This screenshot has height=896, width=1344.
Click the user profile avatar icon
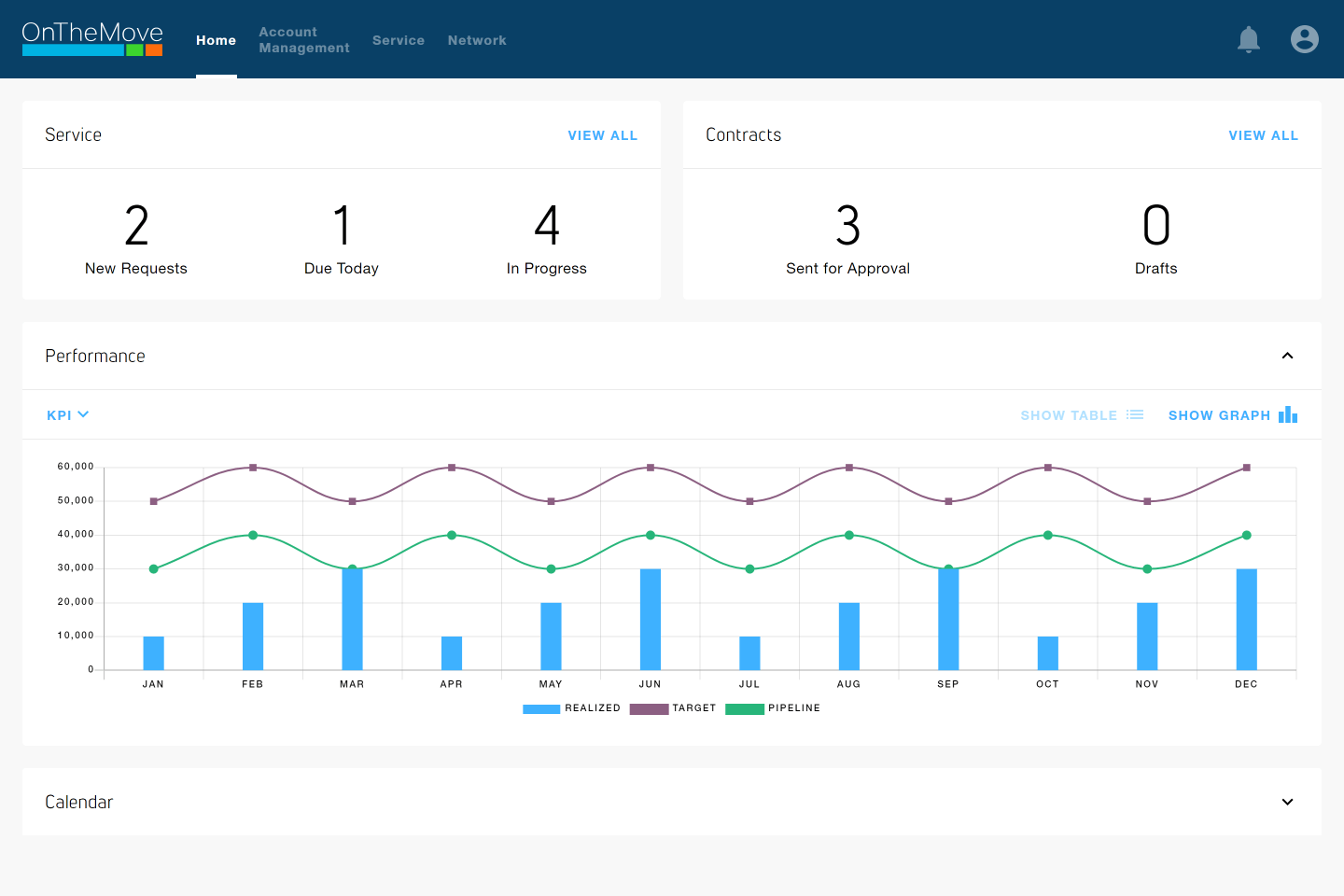coord(1305,39)
